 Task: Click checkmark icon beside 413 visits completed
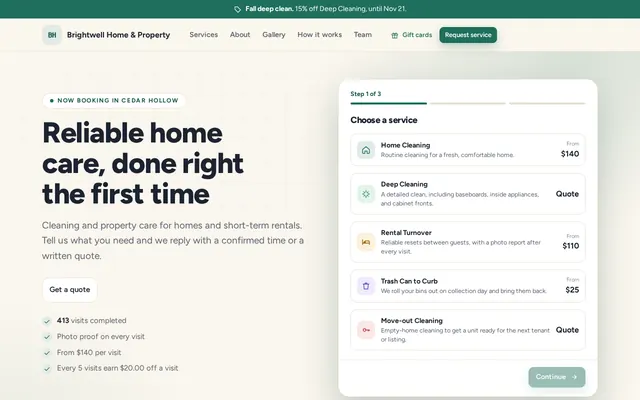point(47,321)
